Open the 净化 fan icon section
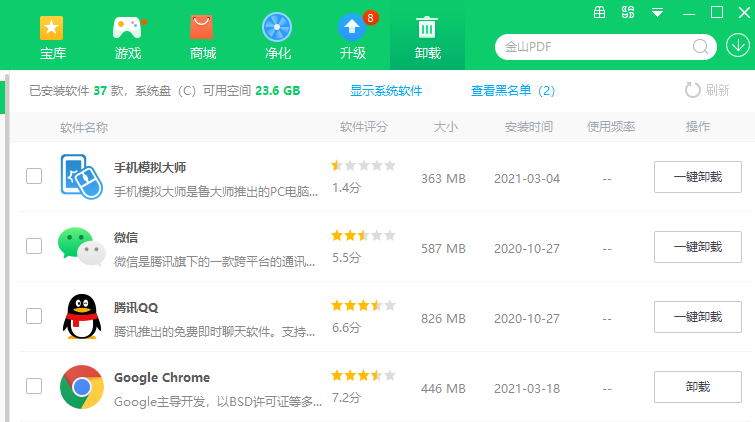Viewport: 755px width, 422px height. (277, 36)
